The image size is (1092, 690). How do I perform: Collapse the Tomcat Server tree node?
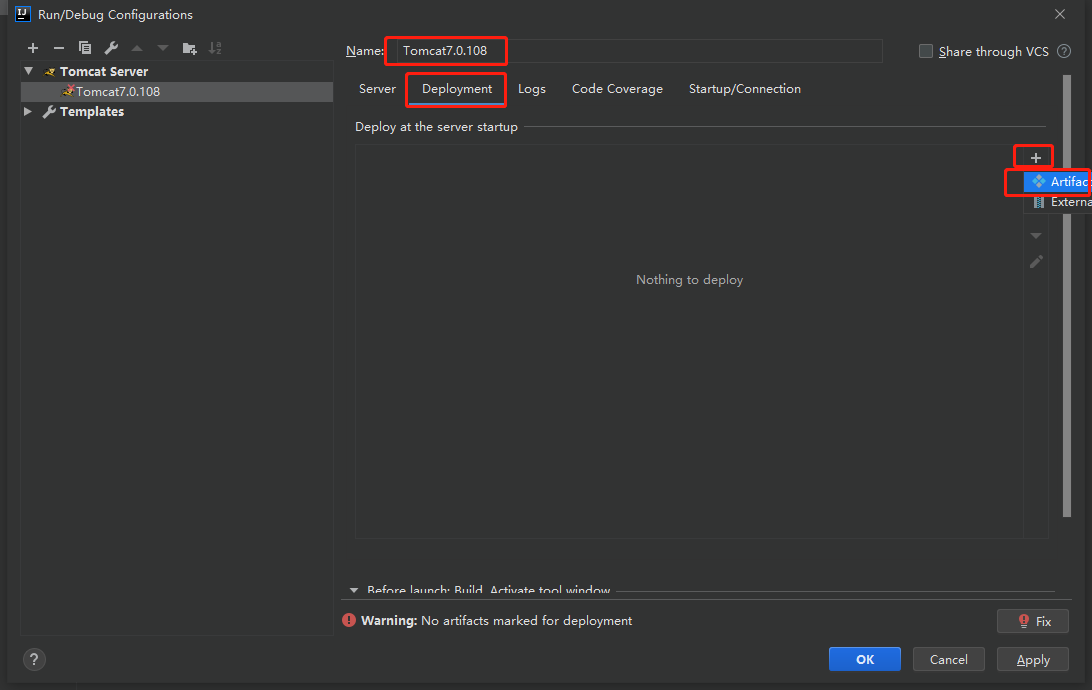(x=29, y=71)
